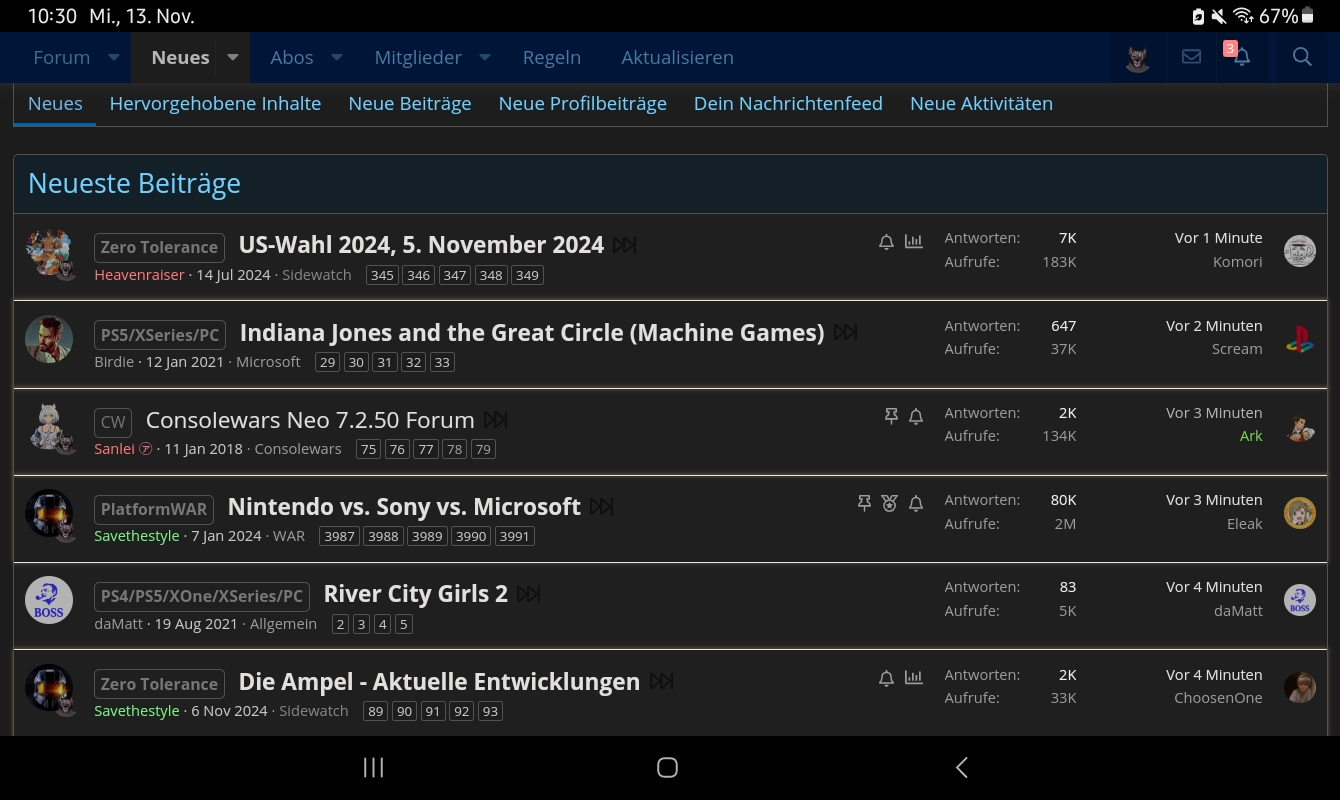Screen dimensions: 1340x800
Task: Jump to unread in Consolewars Neo thread
Action: coord(495,420)
